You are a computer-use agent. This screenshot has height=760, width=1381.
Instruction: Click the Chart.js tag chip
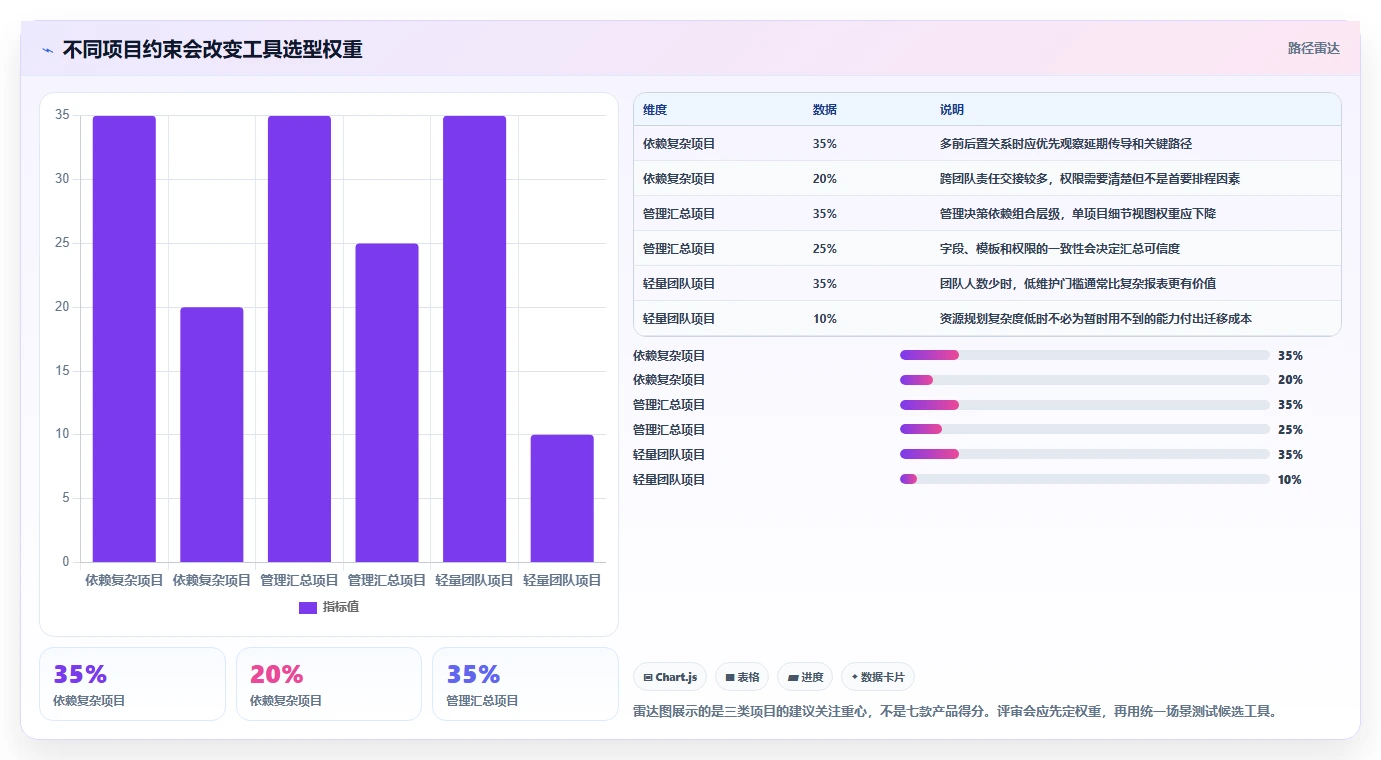point(670,677)
